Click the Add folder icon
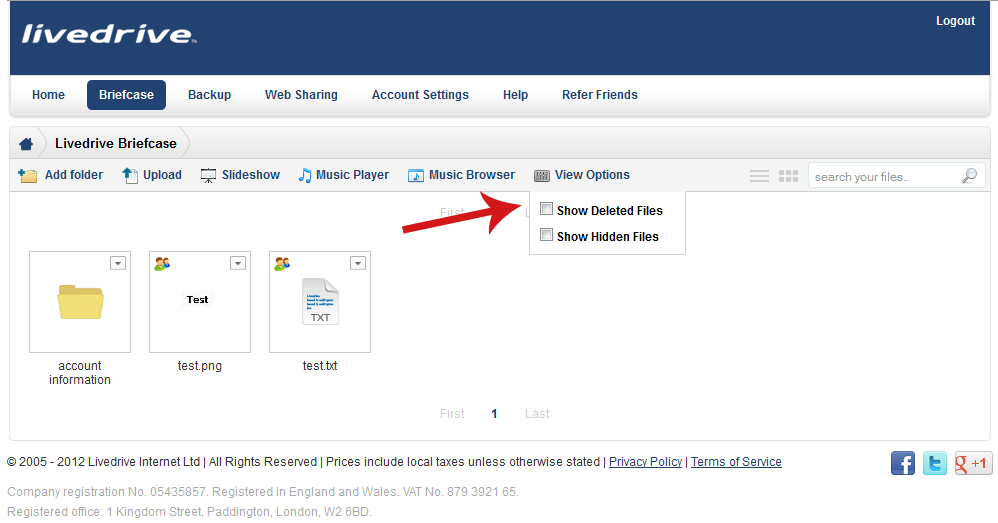998x523 pixels. 27,176
